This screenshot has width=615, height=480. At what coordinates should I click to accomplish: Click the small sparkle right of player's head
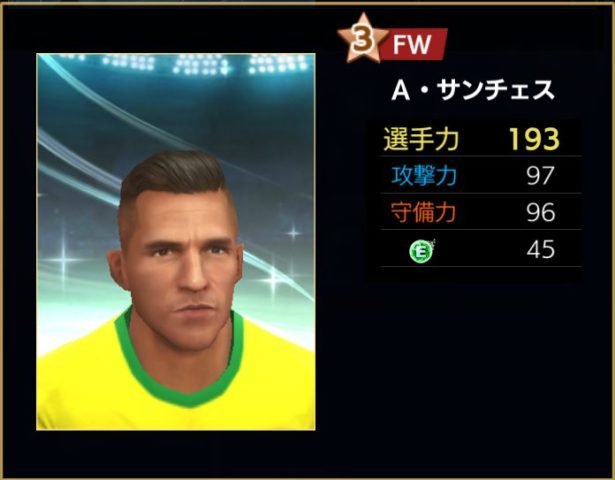coord(293,233)
